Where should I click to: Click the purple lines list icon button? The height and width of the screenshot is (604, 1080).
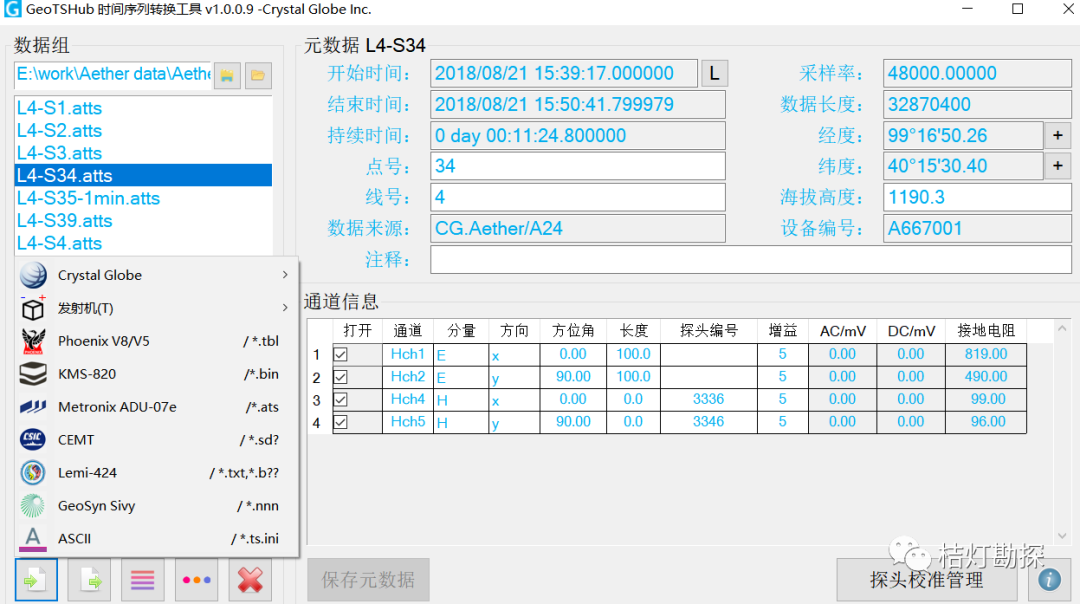143,580
